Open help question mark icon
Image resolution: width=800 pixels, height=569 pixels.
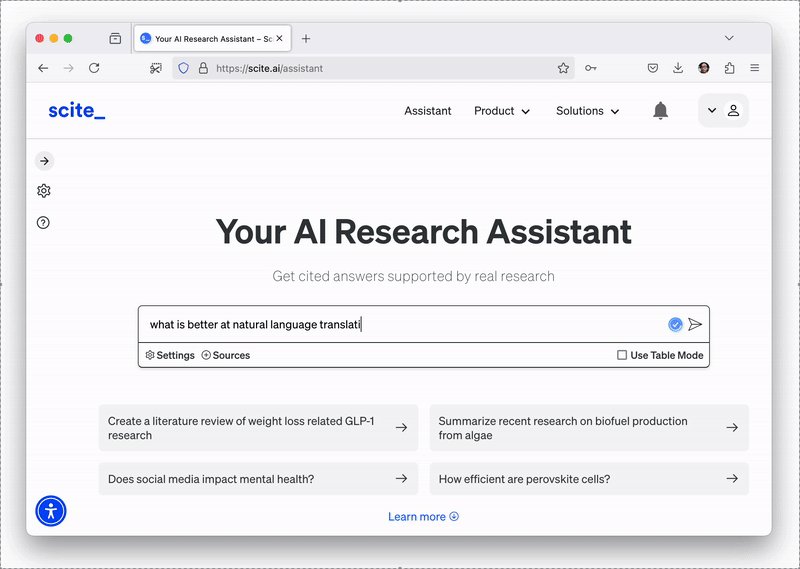click(44, 223)
